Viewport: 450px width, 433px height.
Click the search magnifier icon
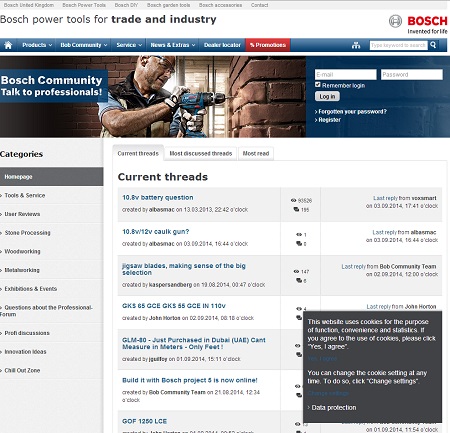click(x=433, y=45)
